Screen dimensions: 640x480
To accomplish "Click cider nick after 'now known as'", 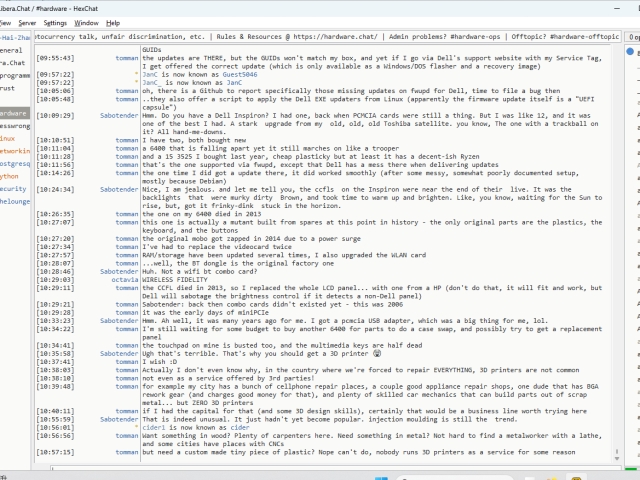I will coord(240,427).
